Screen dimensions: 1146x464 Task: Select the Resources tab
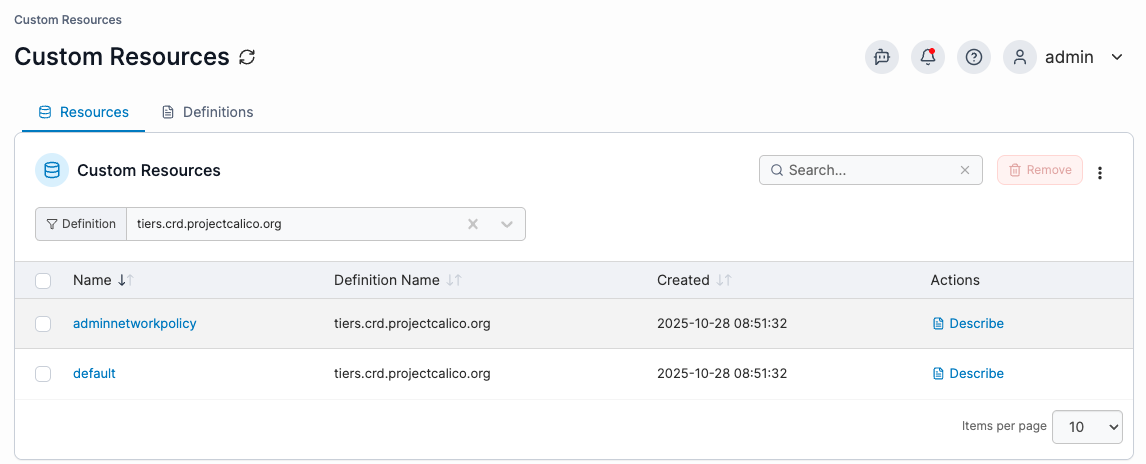point(84,112)
